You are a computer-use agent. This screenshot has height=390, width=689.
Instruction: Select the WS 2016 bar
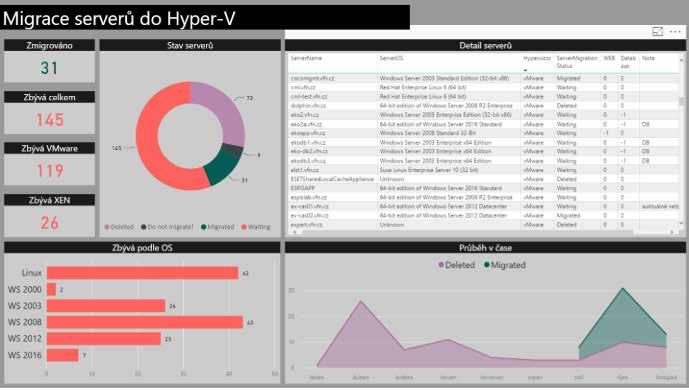click(x=62, y=355)
